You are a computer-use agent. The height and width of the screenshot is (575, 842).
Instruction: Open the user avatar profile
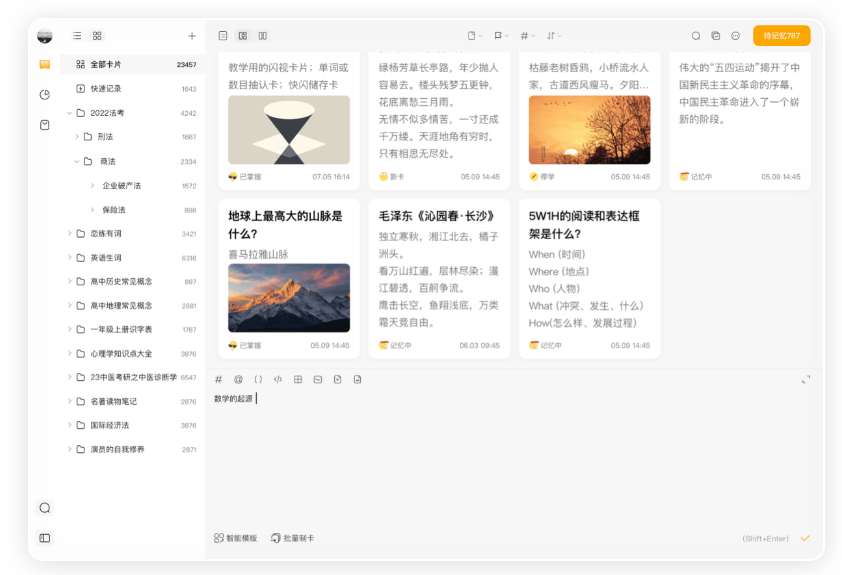[45, 36]
